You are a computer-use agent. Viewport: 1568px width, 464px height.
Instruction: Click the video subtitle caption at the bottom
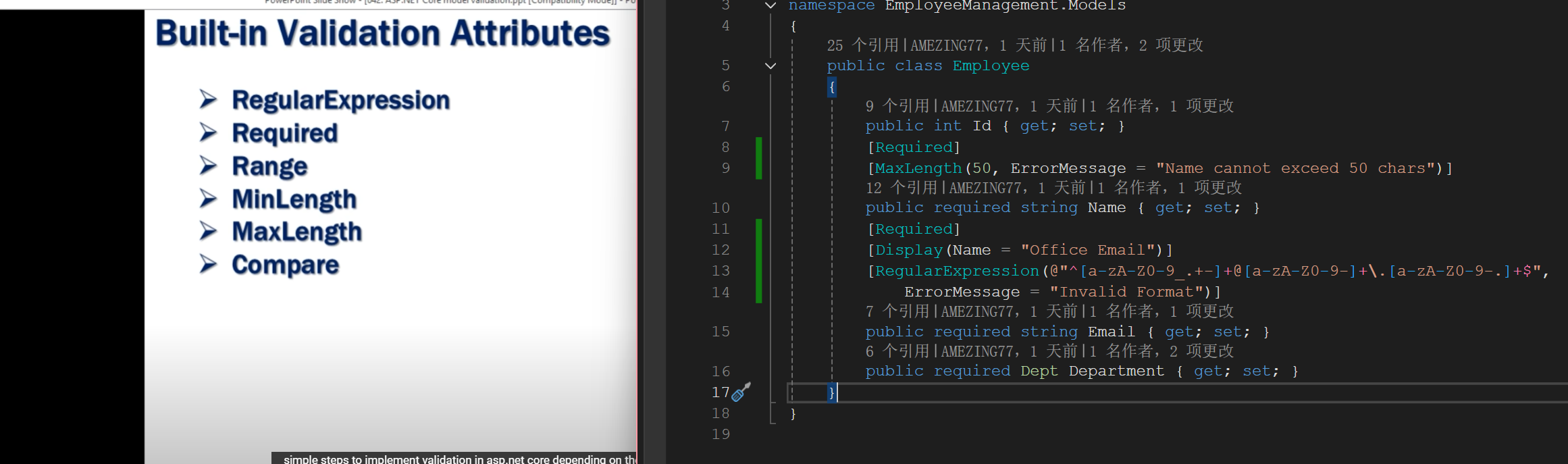click(454, 459)
